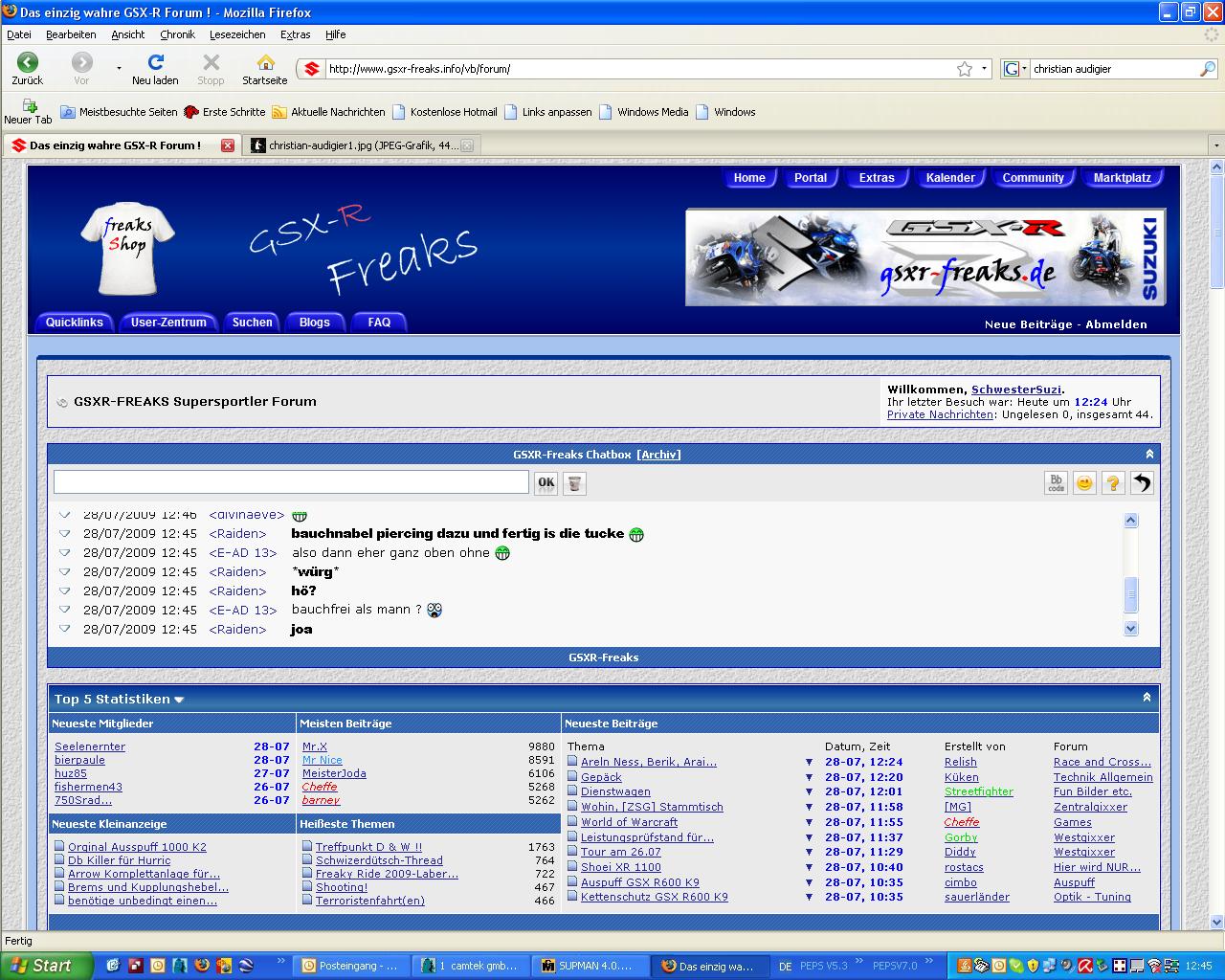This screenshot has height=980, width=1225.
Task: Open the SchwesterSuzi profile link
Action: pos(1015,390)
